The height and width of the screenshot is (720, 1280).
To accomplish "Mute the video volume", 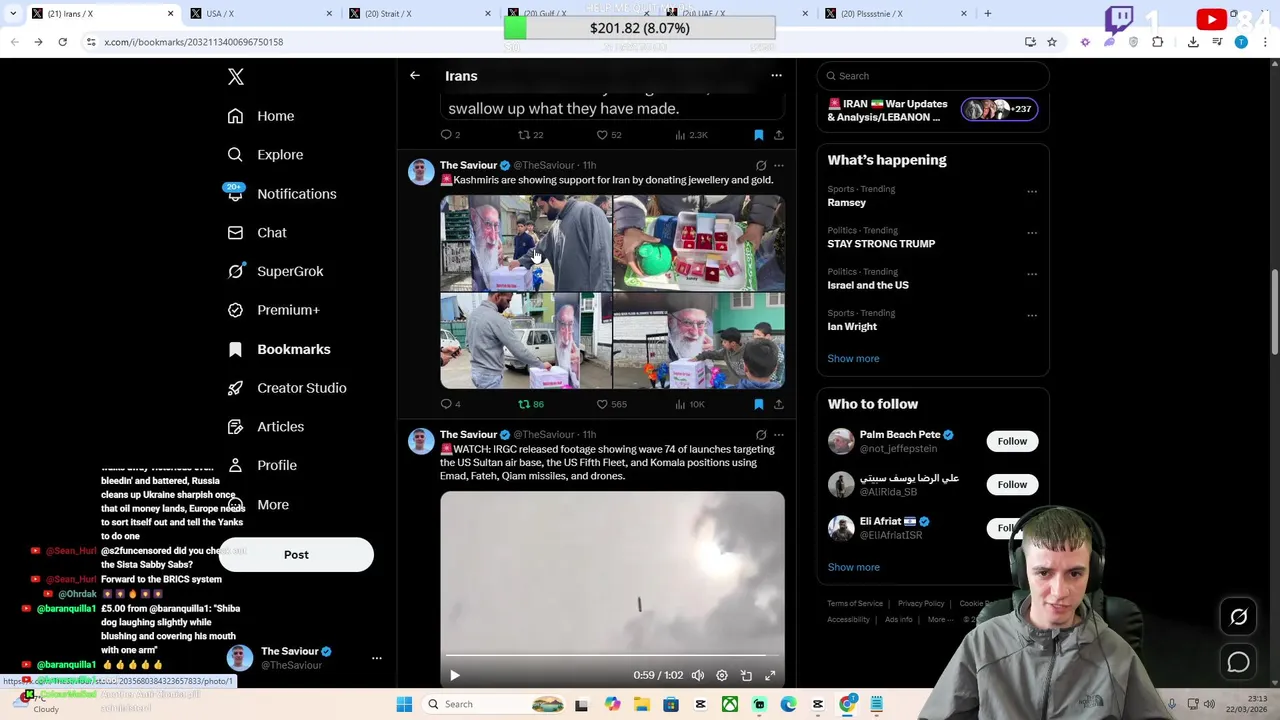I will (x=698, y=676).
